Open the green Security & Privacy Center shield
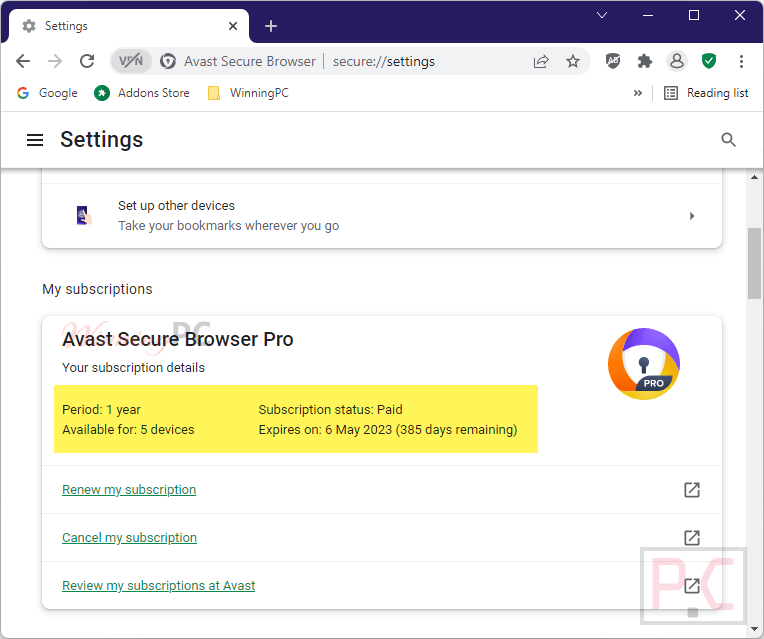This screenshot has height=639, width=764. (709, 61)
